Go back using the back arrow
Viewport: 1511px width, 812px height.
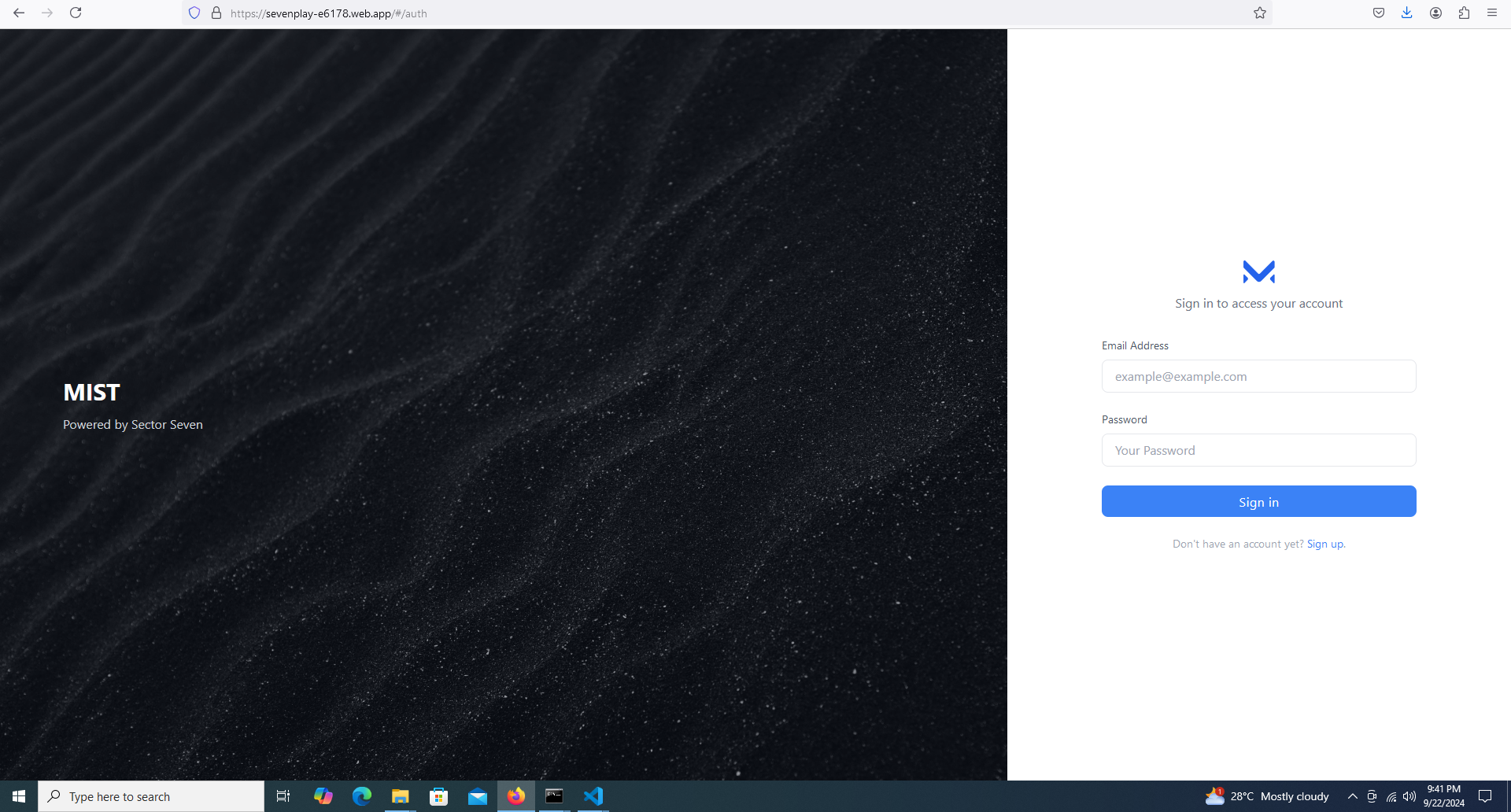19,13
